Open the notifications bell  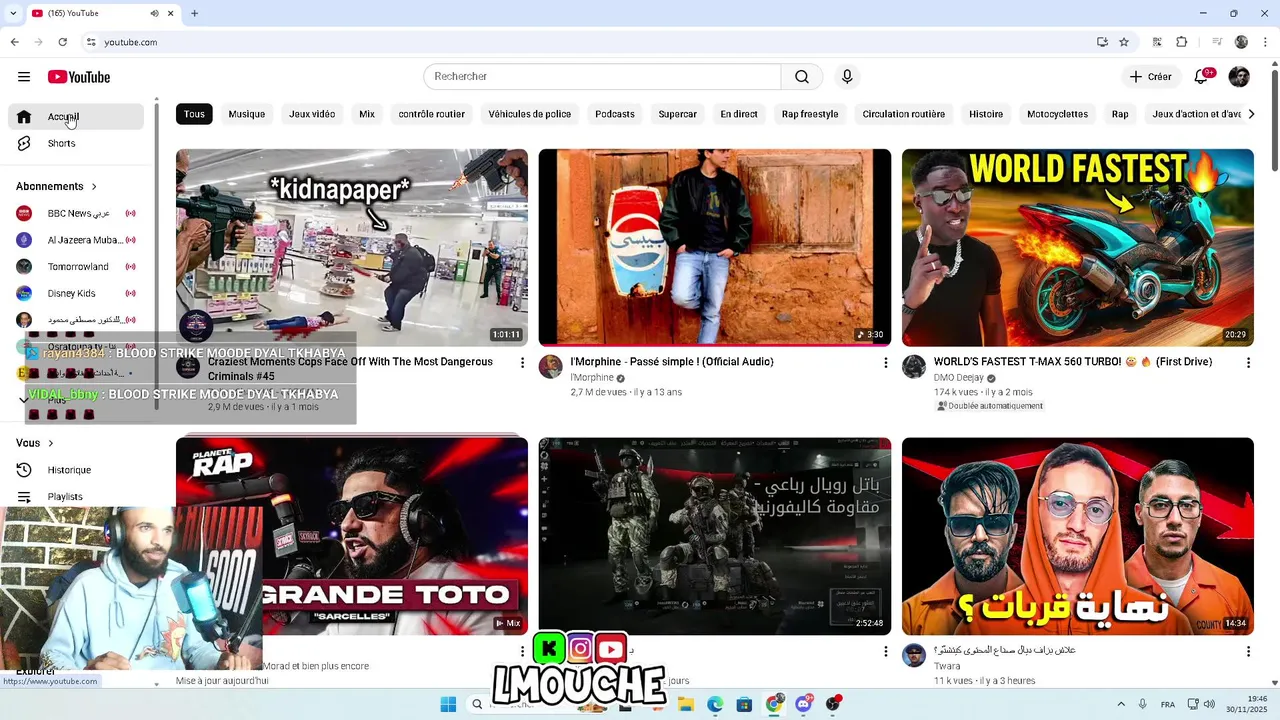[x=1203, y=77]
